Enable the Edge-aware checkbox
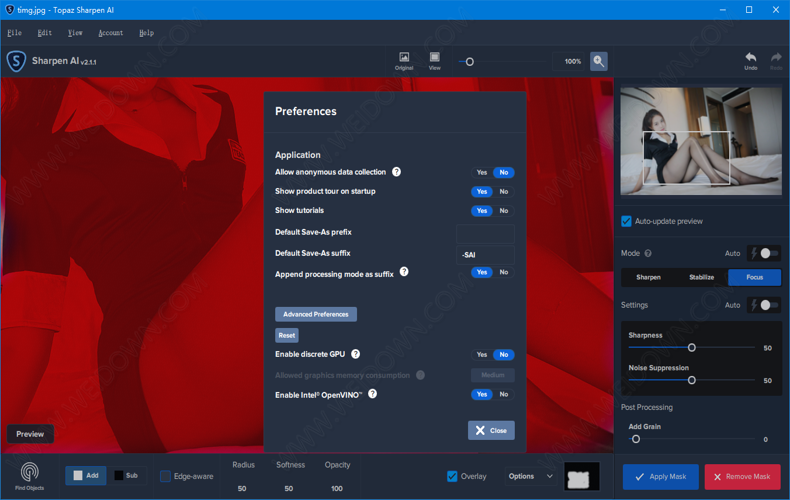The width and height of the screenshot is (790, 500). tap(166, 476)
